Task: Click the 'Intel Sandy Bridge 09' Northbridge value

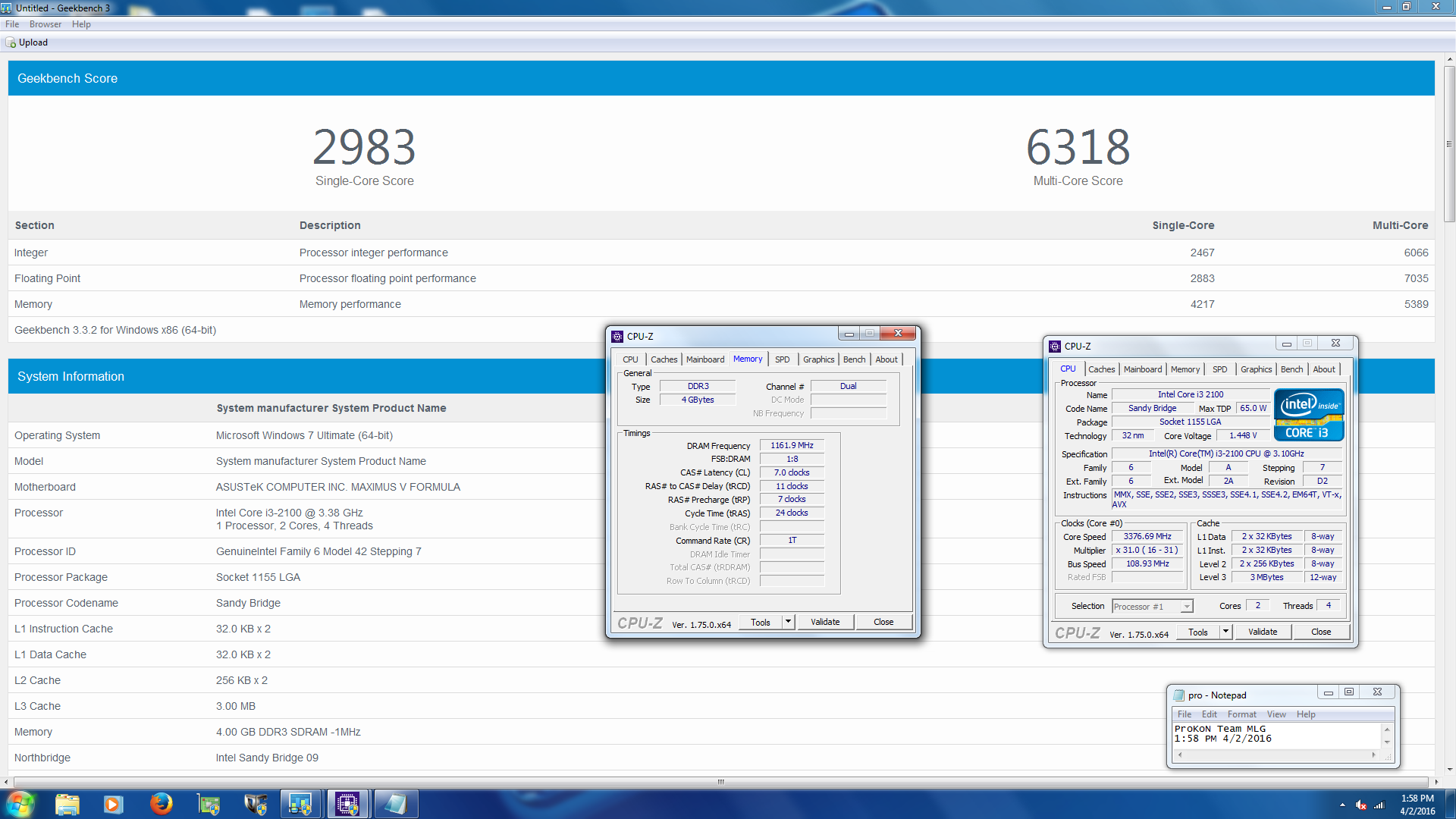Action: (267, 758)
